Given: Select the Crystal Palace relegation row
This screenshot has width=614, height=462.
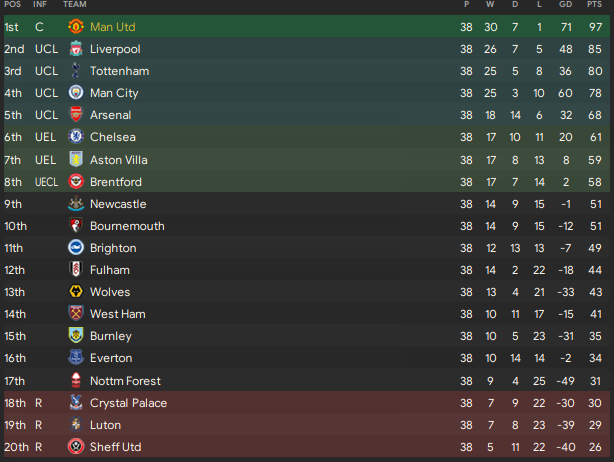Looking at the screenshot, I should click(300, 403).
